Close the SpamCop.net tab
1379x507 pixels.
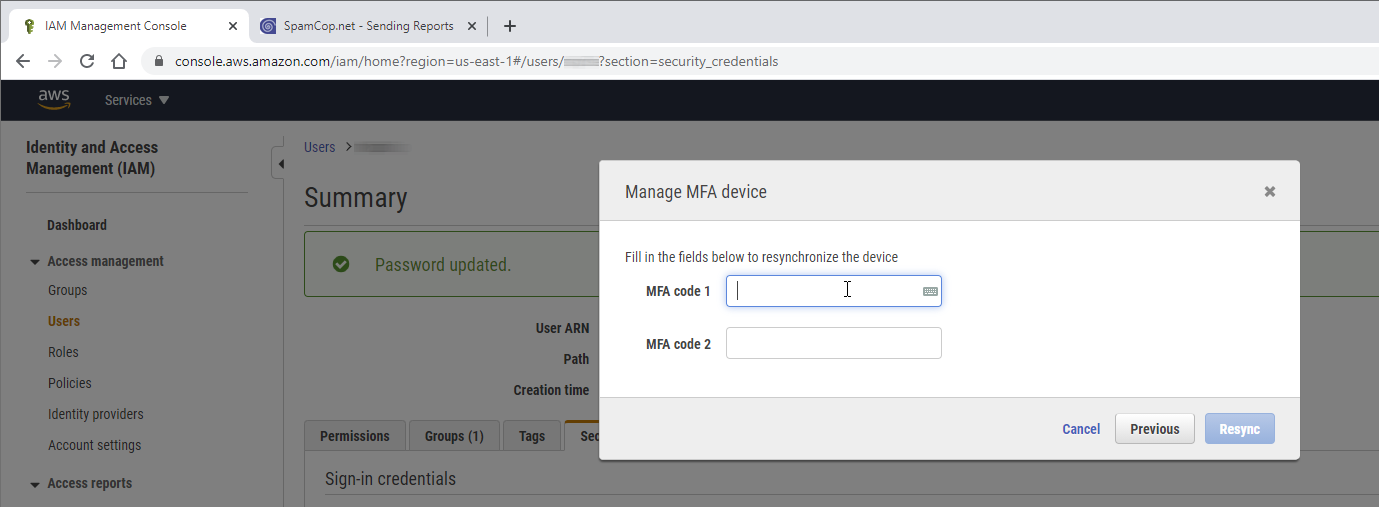tap(472, 26)
